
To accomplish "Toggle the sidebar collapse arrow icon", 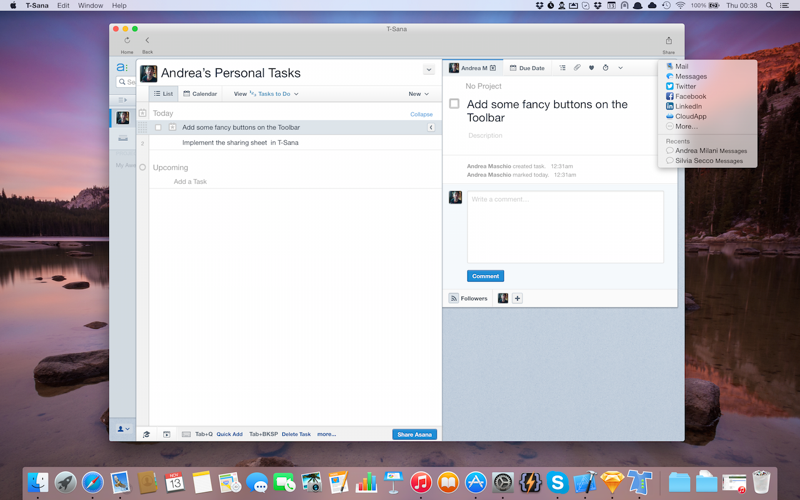I will 122,100.
